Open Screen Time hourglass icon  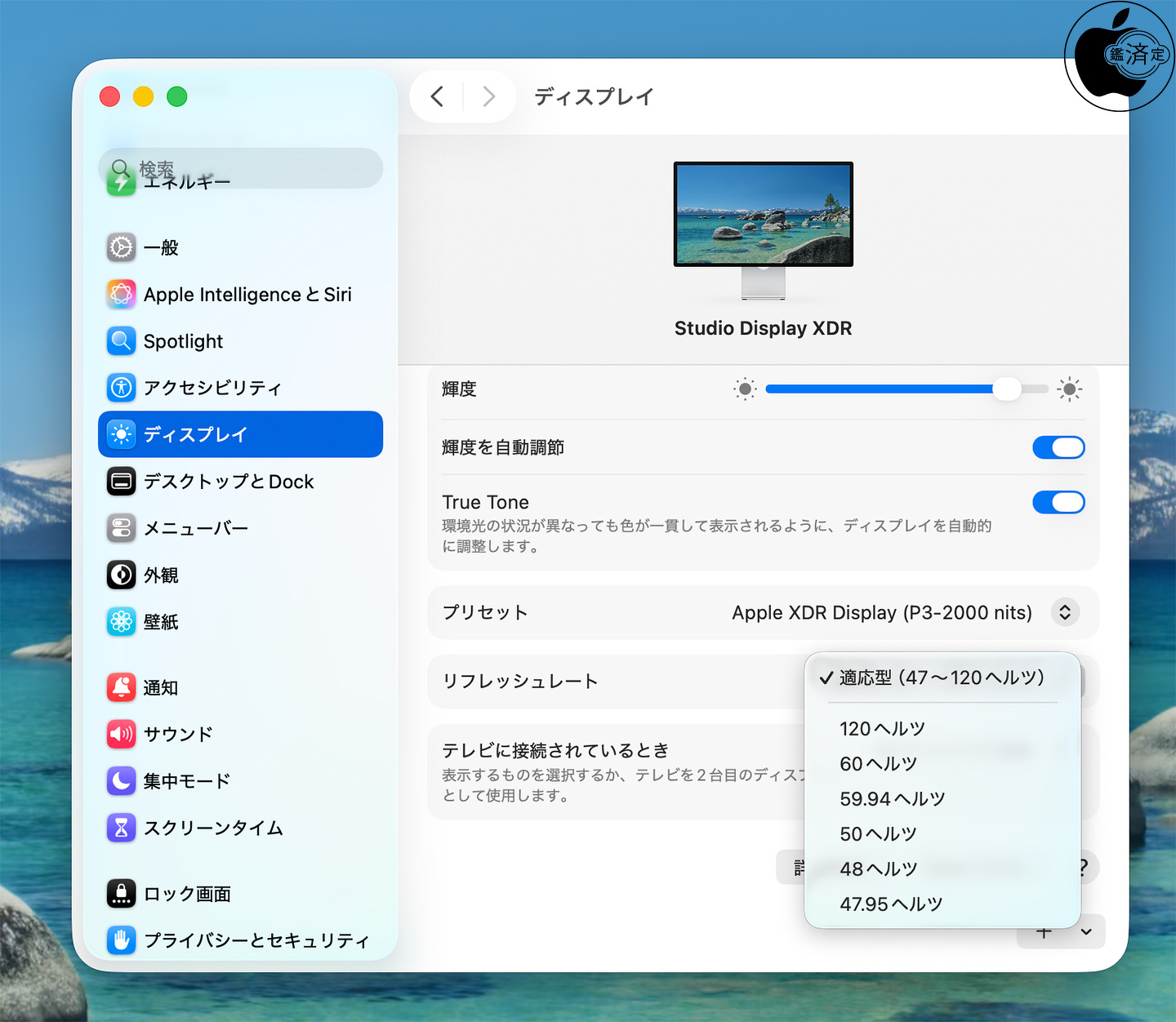click(x=122, y=828)
